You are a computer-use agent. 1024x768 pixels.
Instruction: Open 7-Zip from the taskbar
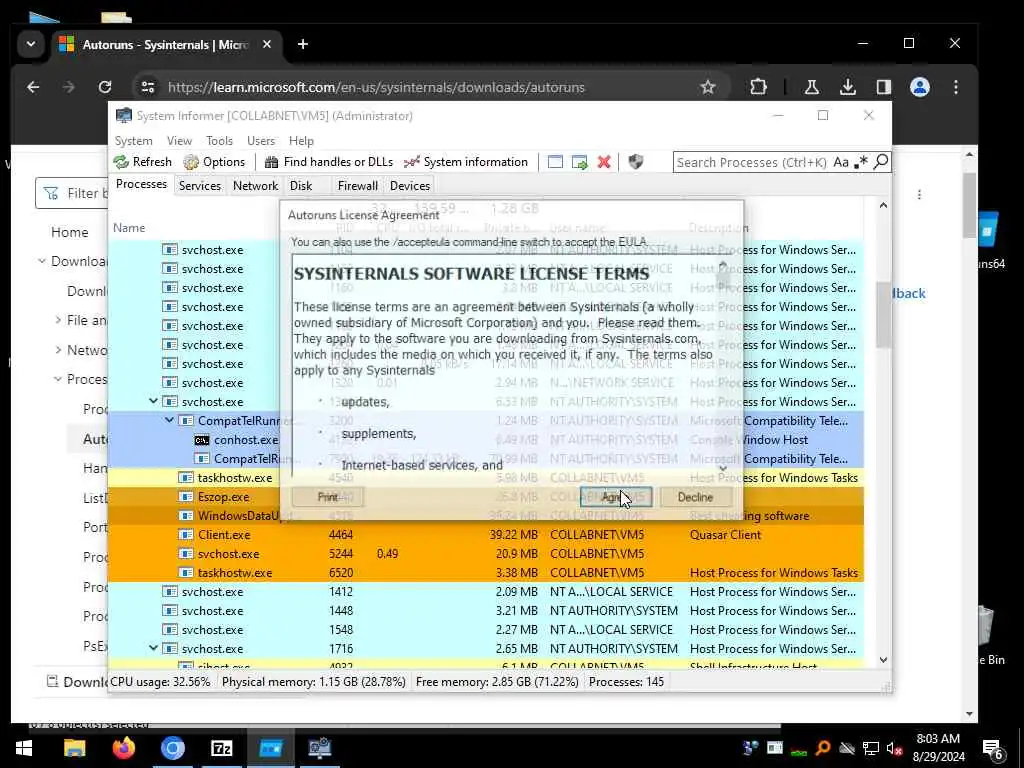pos(221,748)
